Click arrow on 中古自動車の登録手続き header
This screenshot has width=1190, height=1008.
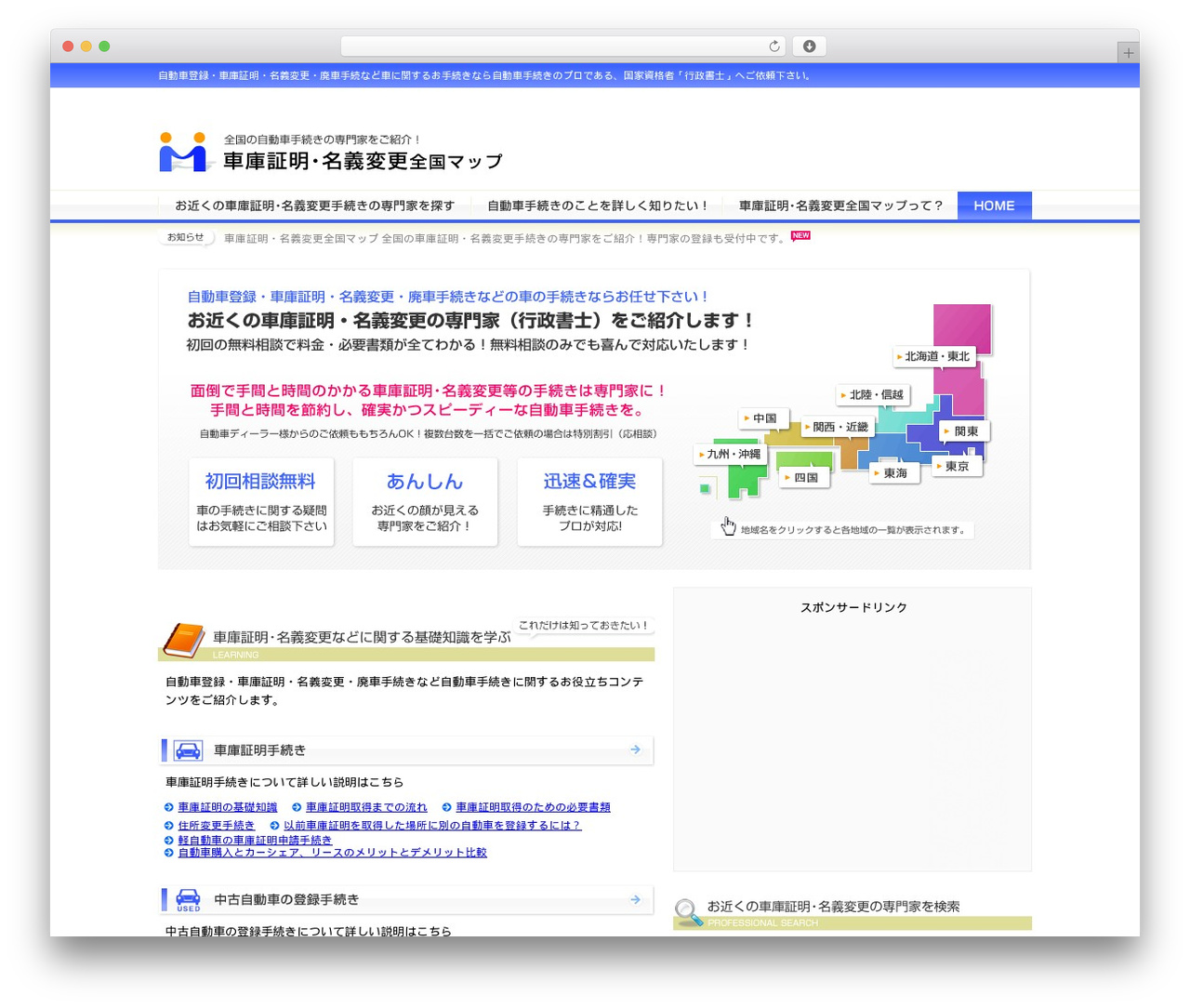(636, 899)
